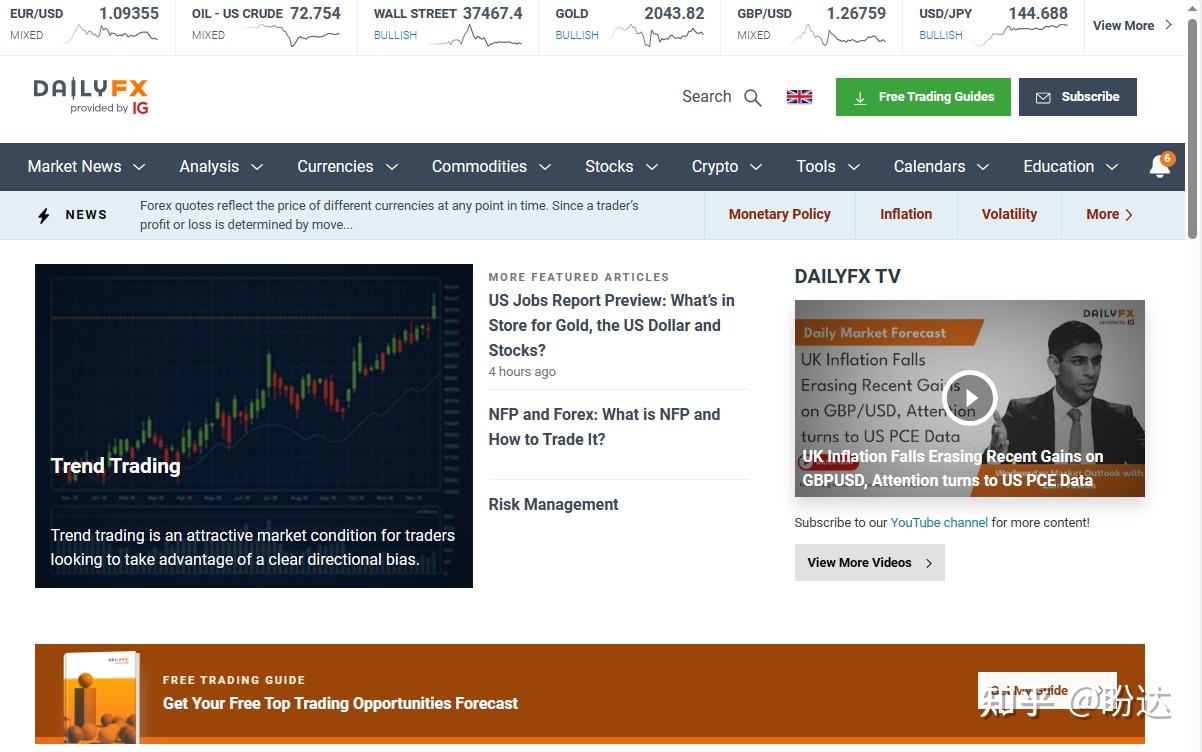Expand the Tools menu chevron
Viewport: 1202px width, 752px height.
click(x=854, y=167)
